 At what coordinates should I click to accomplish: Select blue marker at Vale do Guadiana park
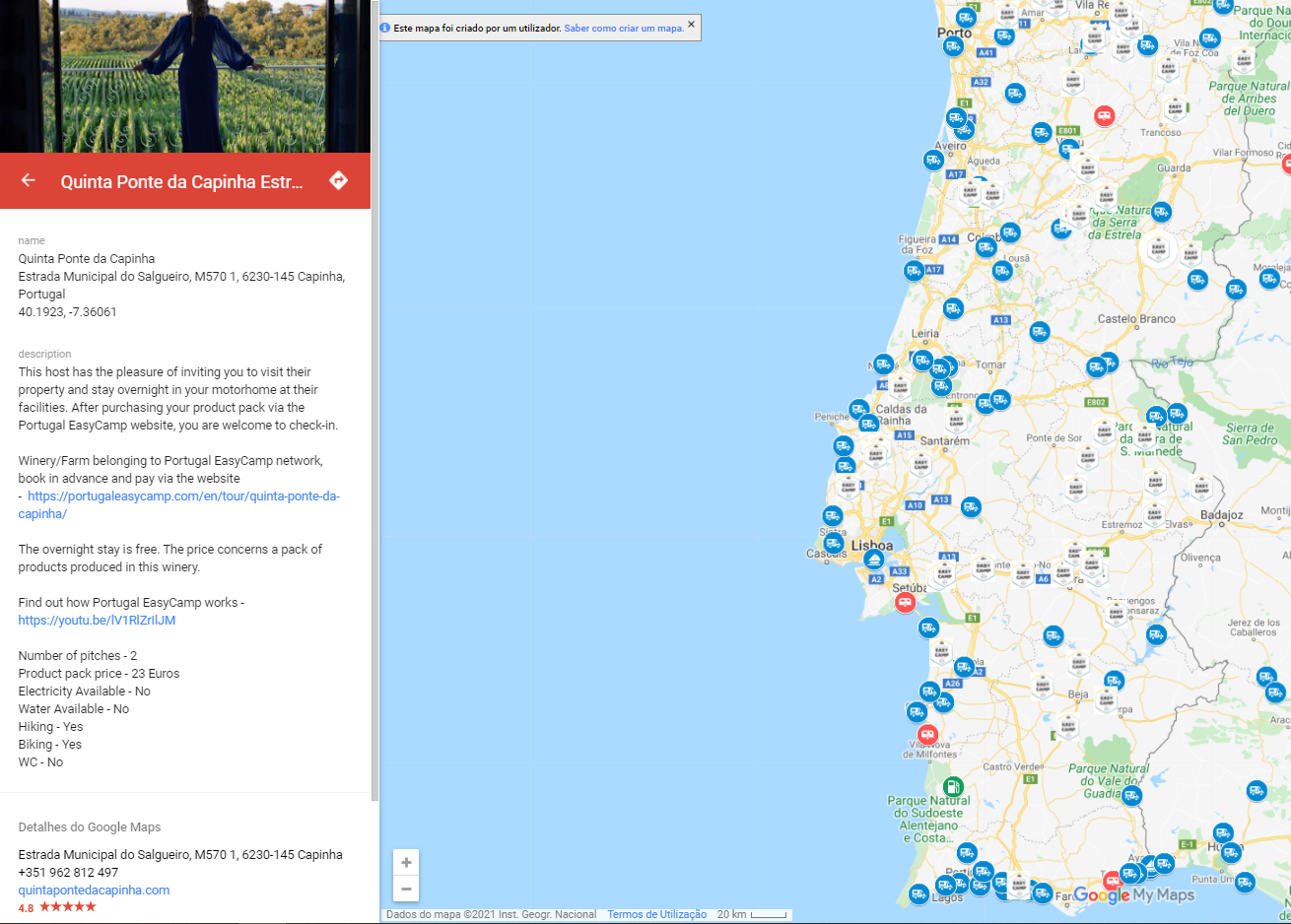pos(1131,794)
